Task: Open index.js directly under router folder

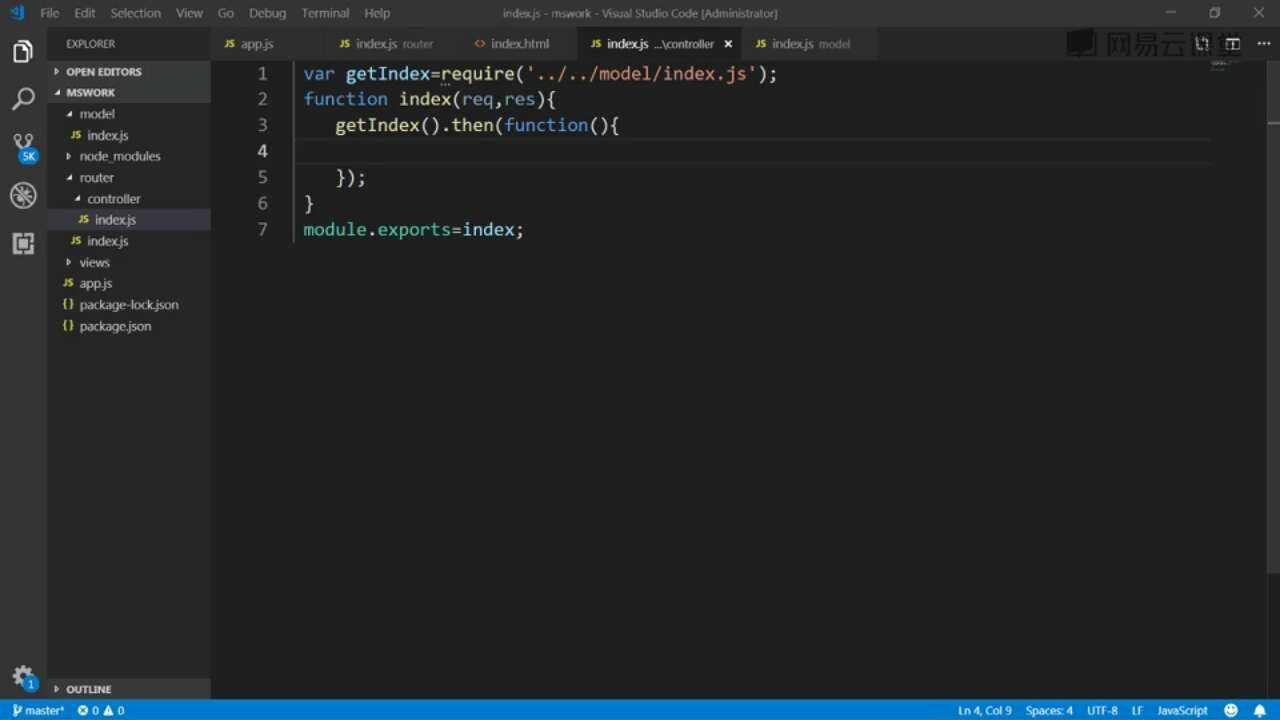Action: pos(129,241)
